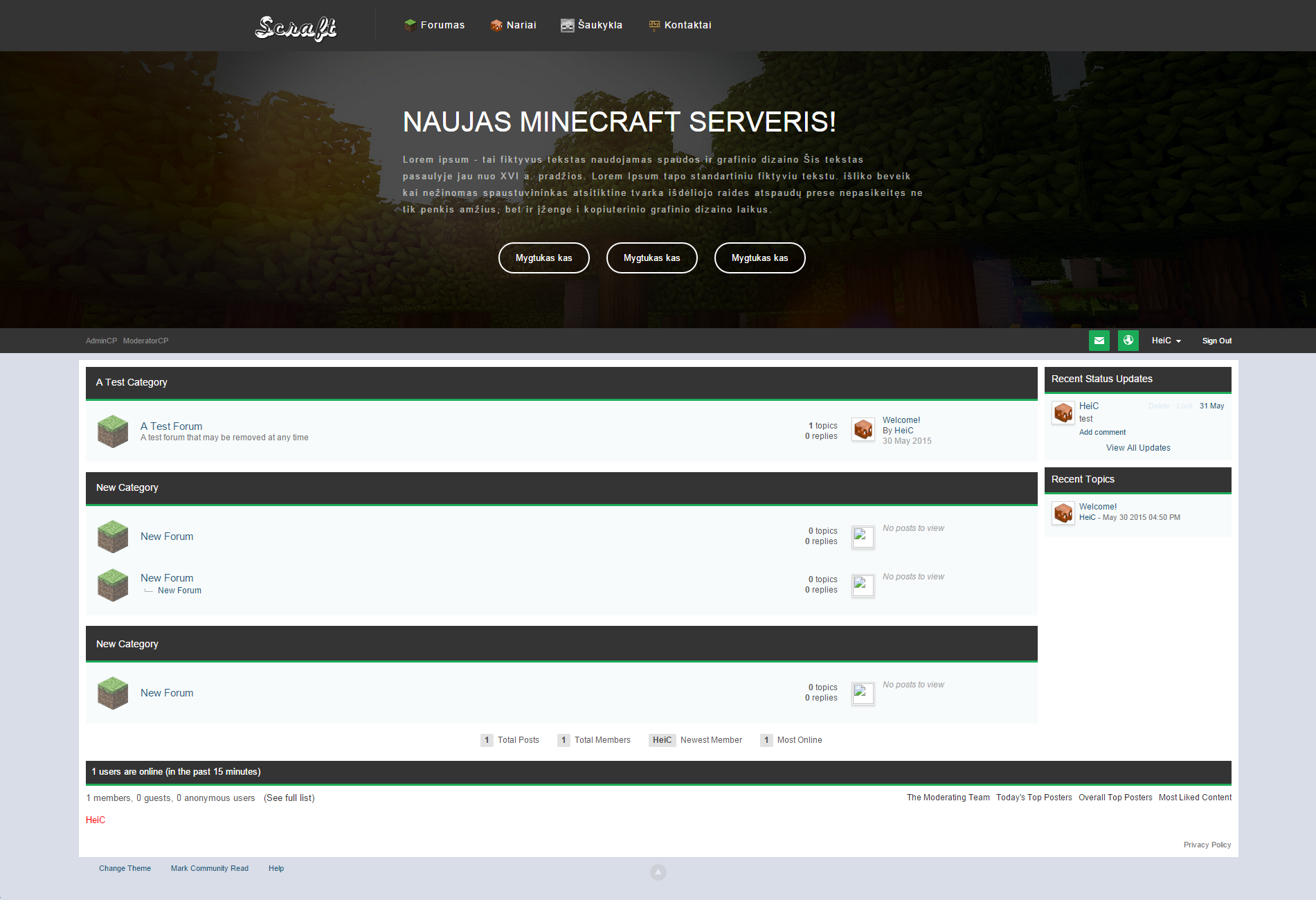Open the Šaukykla menu item
The image size is (1316, 900).
coord(592,26)
